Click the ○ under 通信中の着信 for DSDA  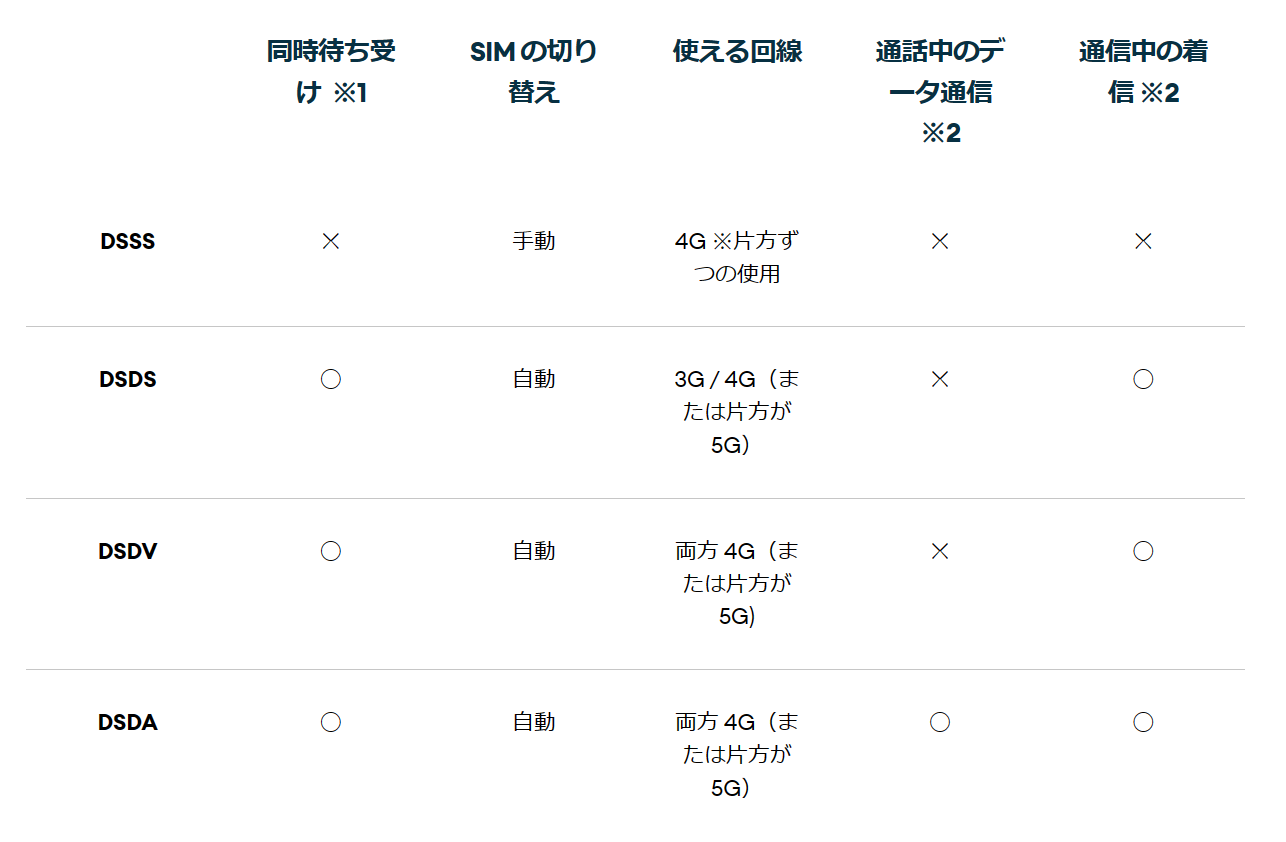[1143, 722]
